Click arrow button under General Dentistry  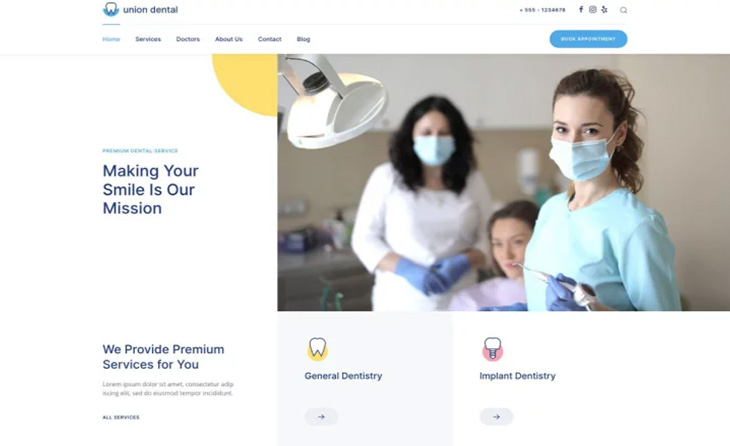(x=321, y=417)
